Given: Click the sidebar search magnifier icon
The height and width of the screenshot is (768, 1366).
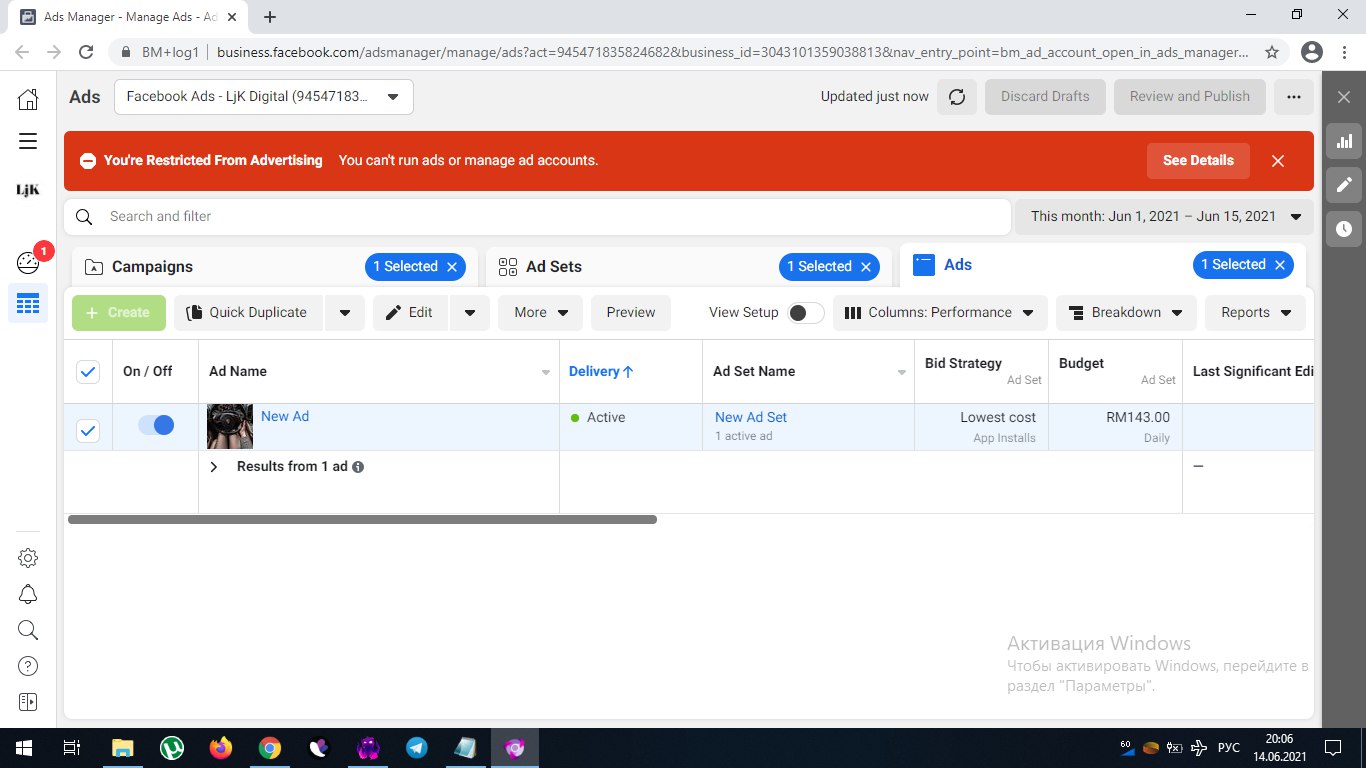Looking at the screenshot, I should 28,630.
